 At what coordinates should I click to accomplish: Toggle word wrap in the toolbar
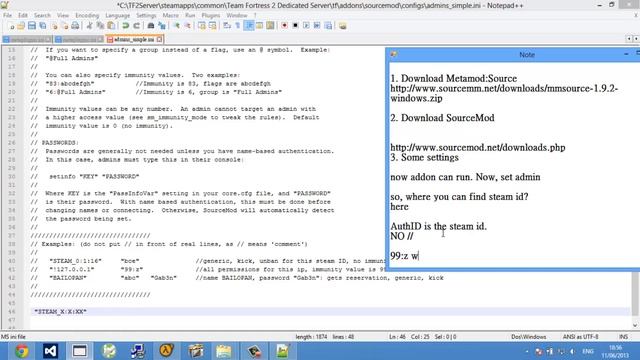coord(227,26)
